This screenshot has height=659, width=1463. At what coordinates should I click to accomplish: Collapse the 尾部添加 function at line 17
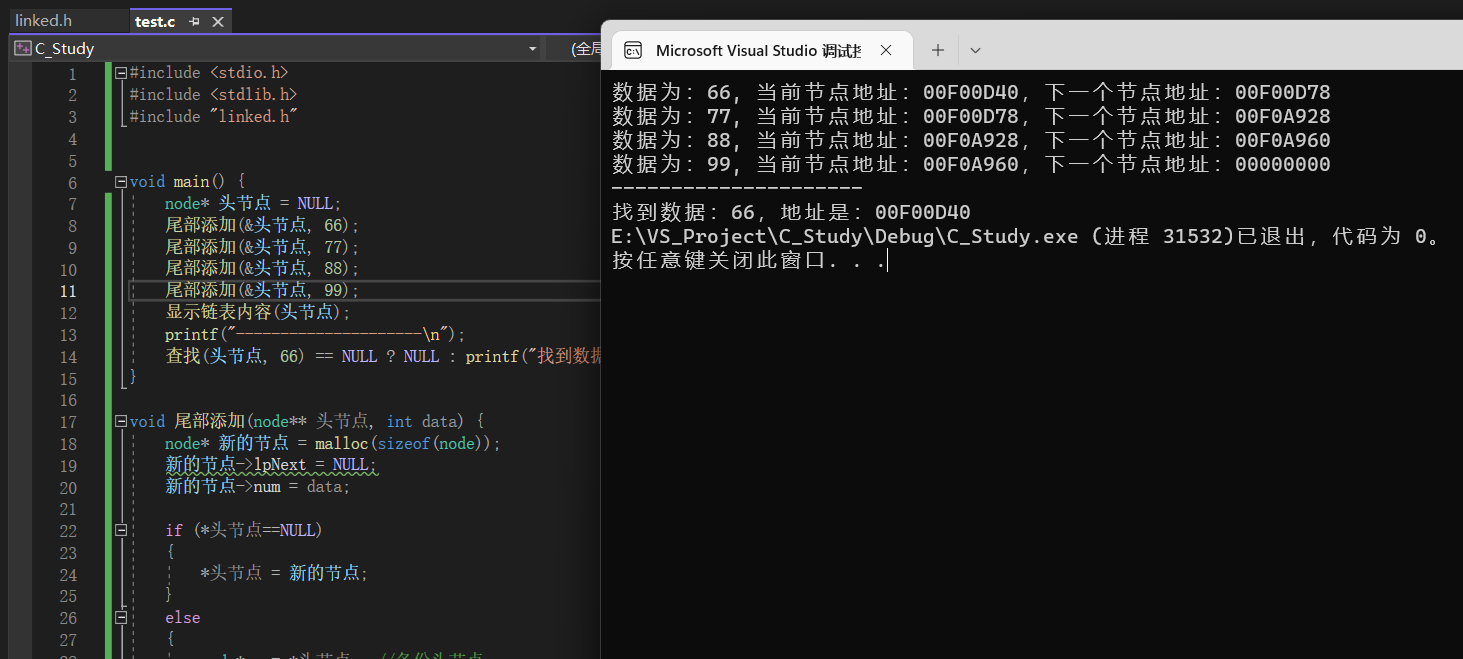coord(121,421)
